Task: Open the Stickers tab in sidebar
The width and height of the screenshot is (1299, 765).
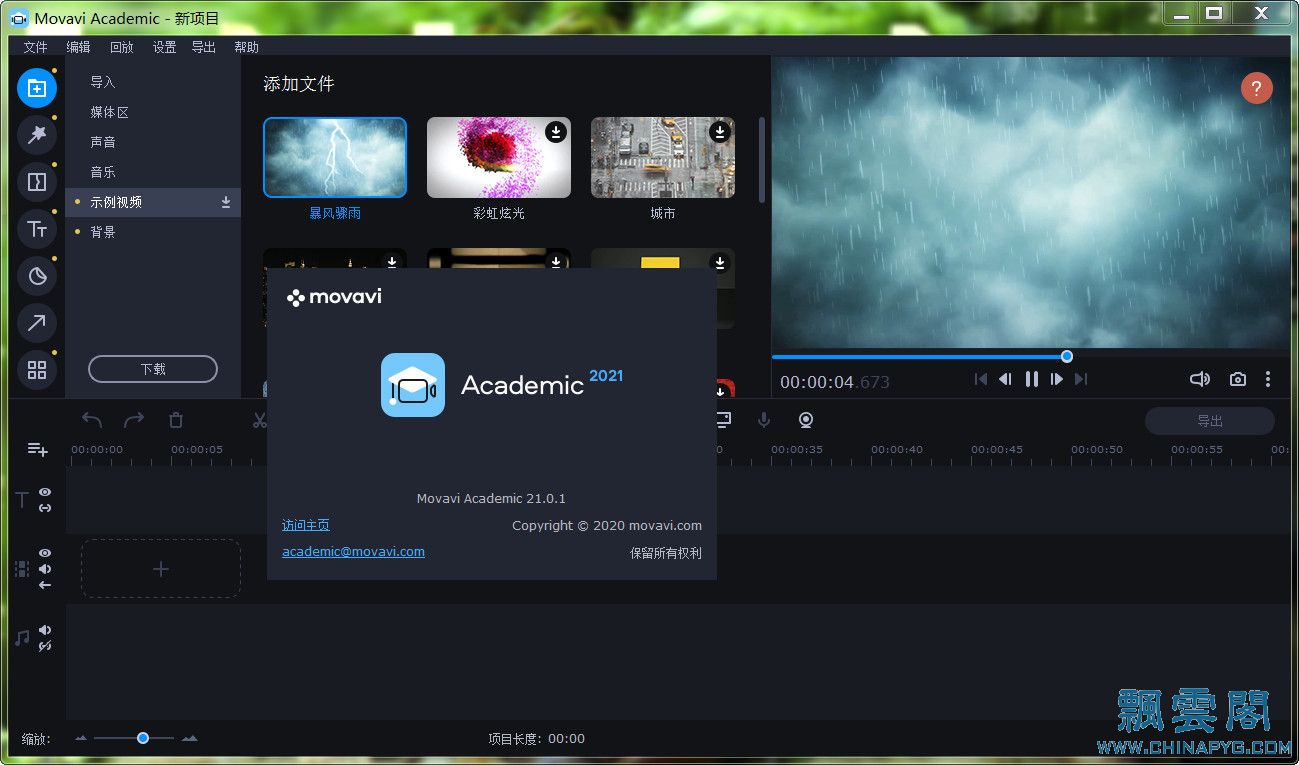Action: click(x=37, y=276)
